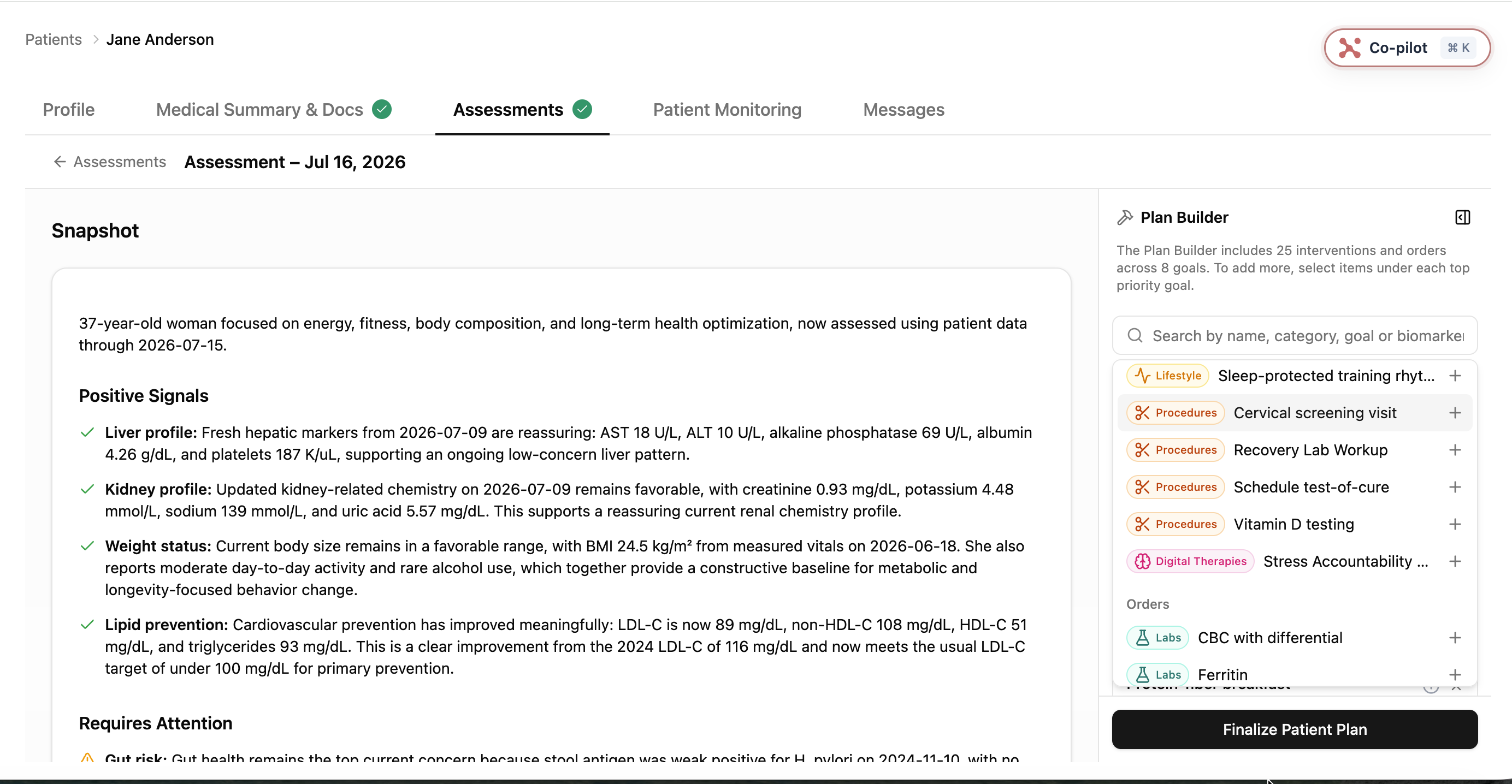Click Labs tag beside CBC with differential
This screenshot has width=1512, height=784.
(x=1157, y=638)
